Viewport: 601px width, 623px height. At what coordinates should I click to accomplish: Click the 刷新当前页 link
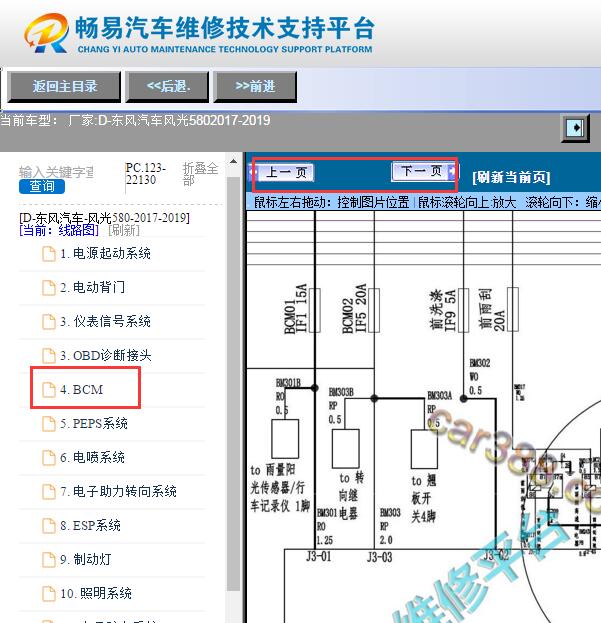(511, 177)
